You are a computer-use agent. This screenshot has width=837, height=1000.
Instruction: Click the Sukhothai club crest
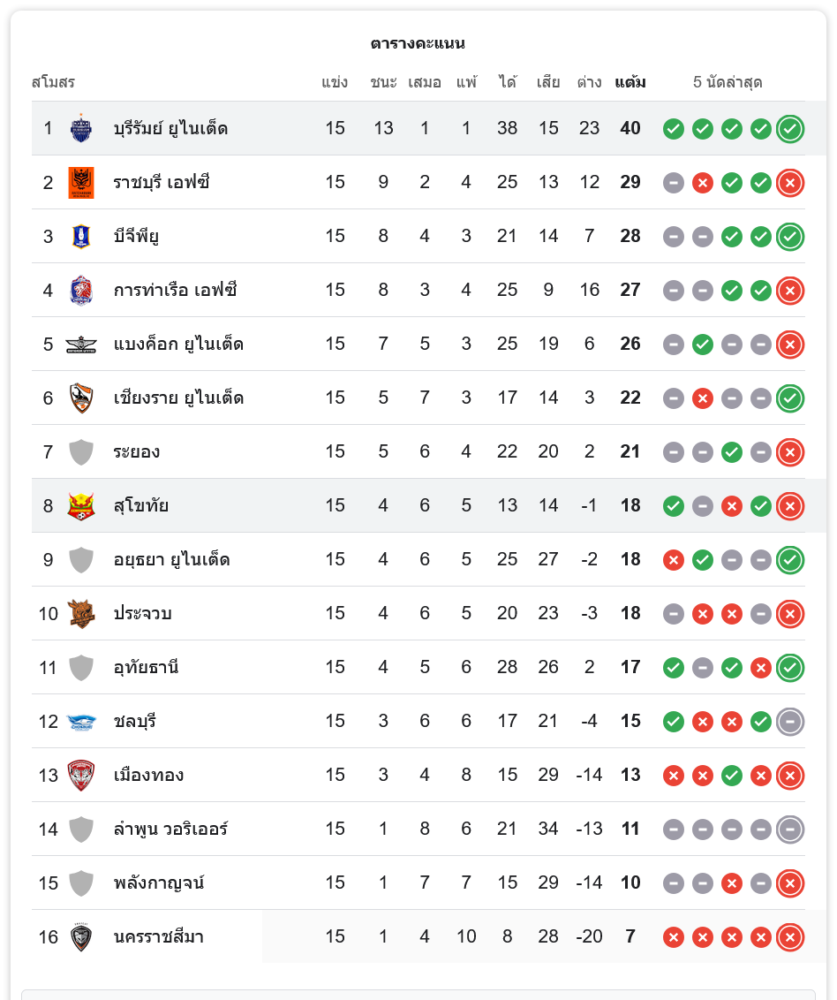tap(81, 506)
